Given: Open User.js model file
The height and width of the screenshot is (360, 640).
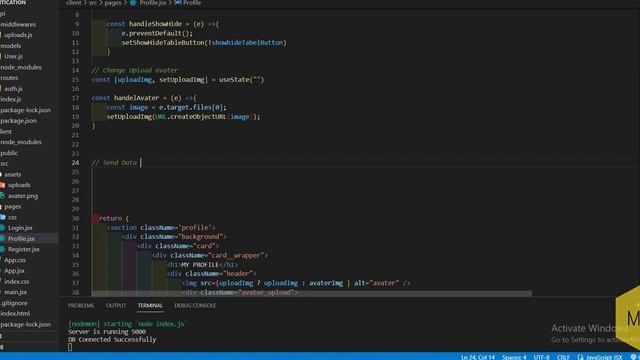Looking at the screenshot, I should point(13,56).
